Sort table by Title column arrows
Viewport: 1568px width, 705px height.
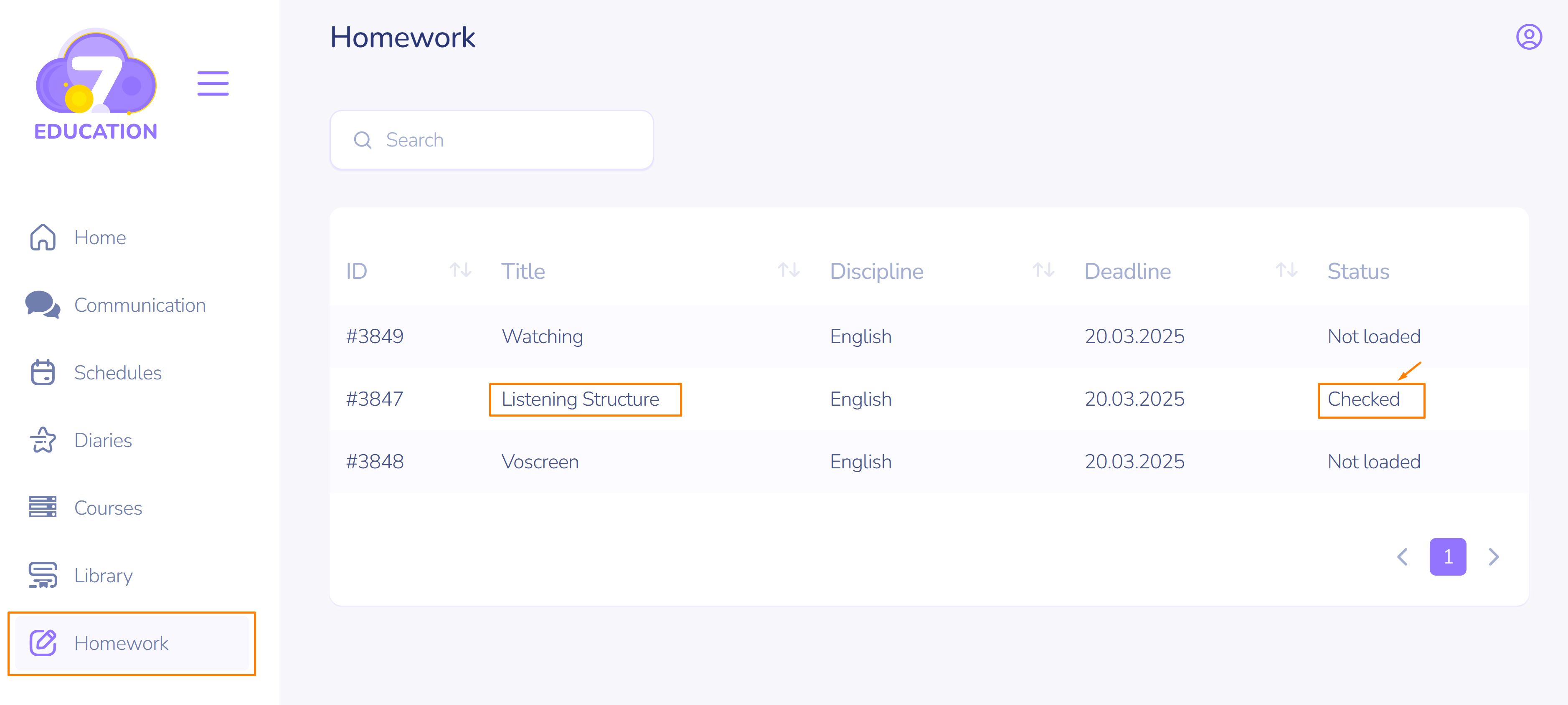pos(788,270)
